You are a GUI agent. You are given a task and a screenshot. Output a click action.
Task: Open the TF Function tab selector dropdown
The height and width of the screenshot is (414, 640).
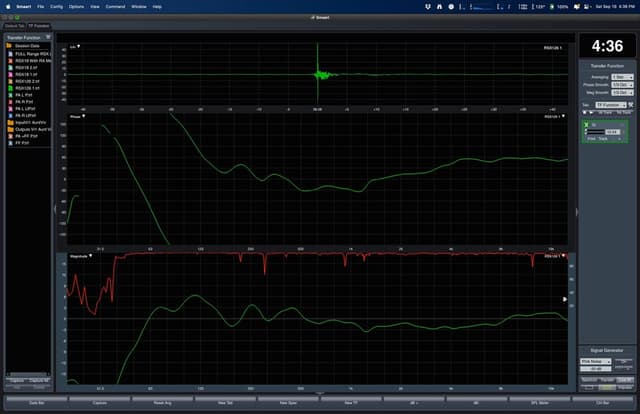pos(611,105)
